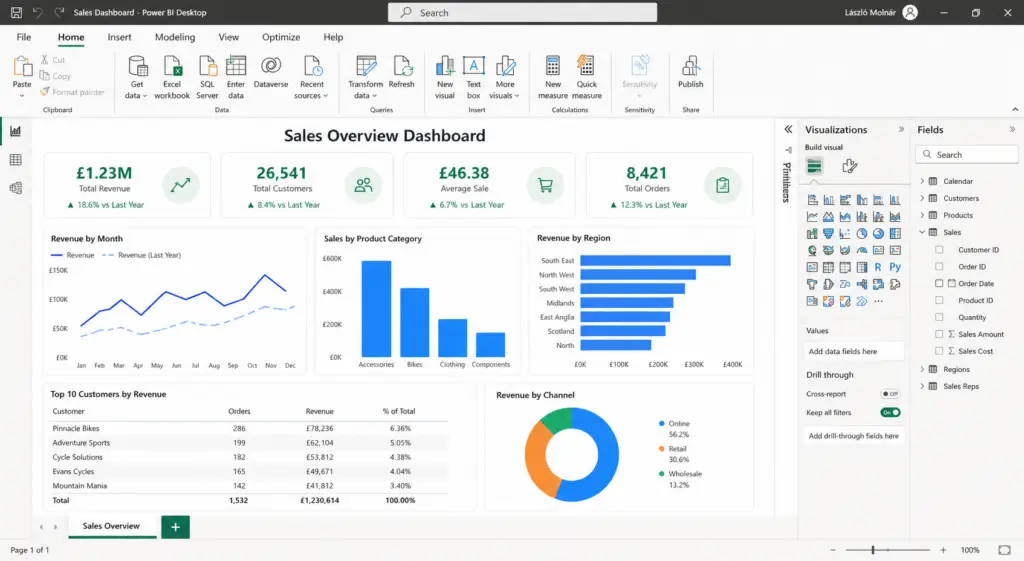Viewport: 1024px width, 561px height.
Task: Click the zoom in plus button
Action: click(943, 550)
